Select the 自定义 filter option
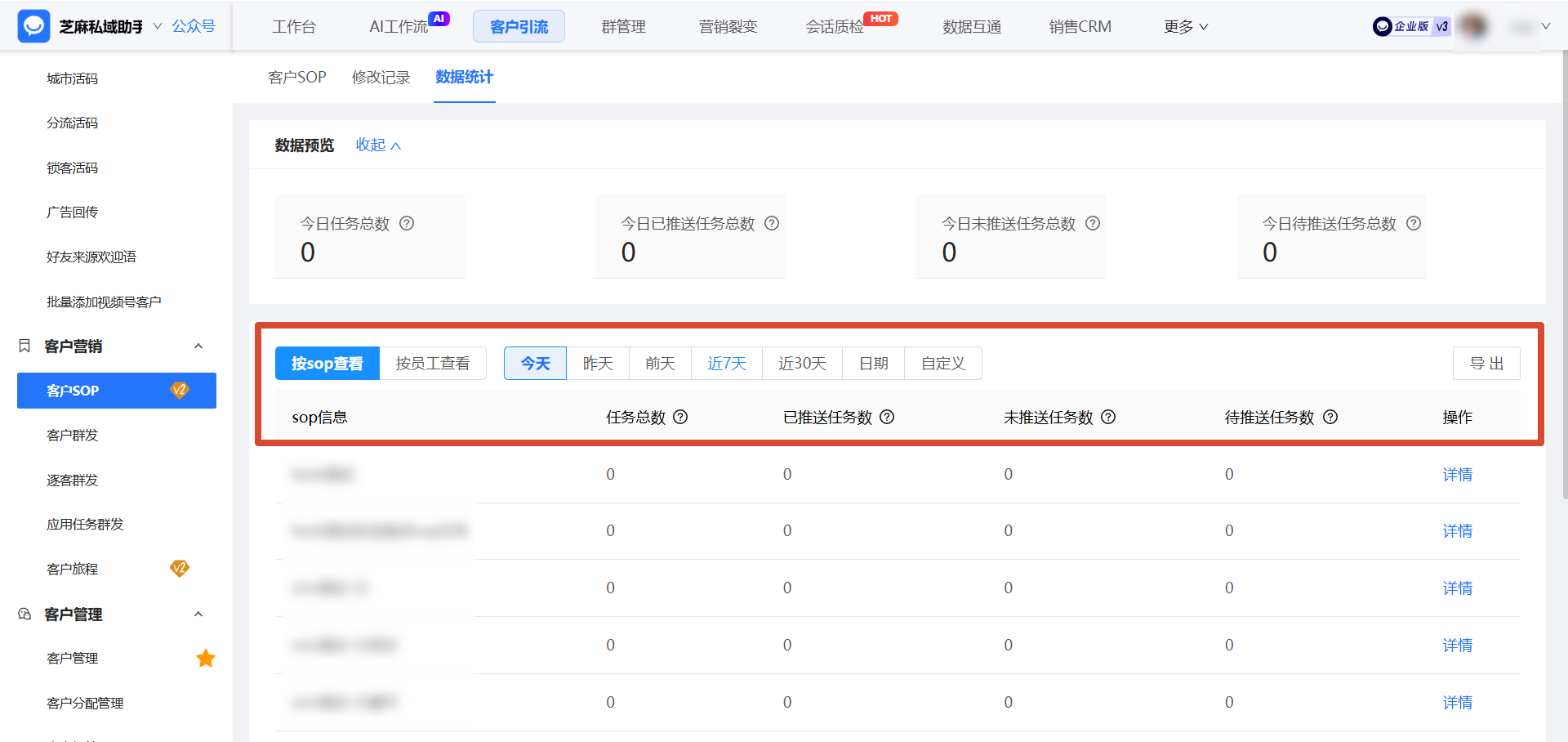 click(943, 364)
